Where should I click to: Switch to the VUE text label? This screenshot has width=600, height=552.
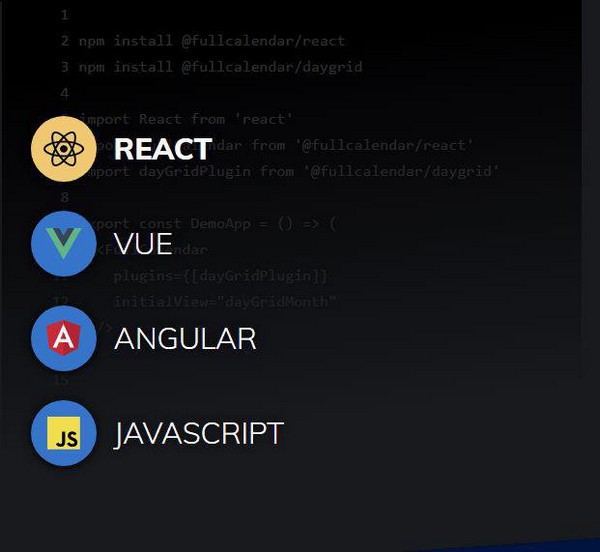click(143, 244)
